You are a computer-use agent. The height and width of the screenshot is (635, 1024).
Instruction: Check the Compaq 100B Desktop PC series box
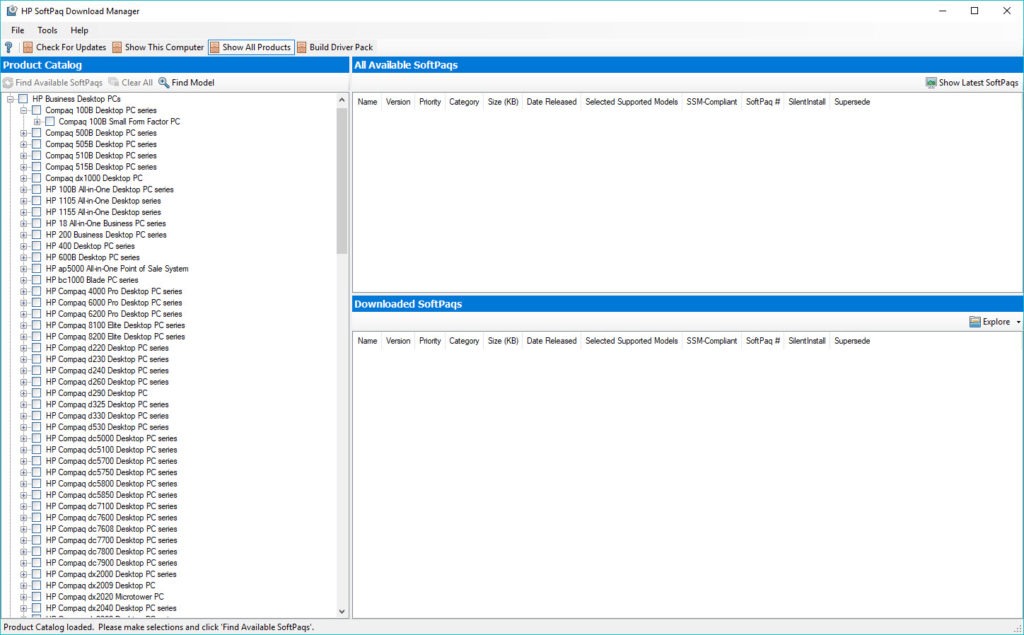(x=37, y=110)
